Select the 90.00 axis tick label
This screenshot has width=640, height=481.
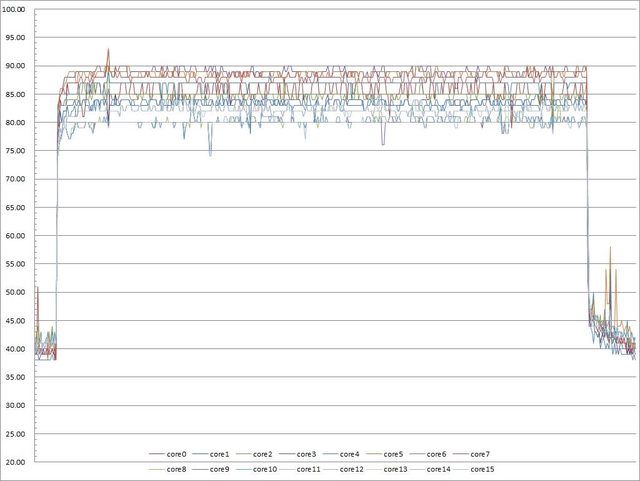point(19,66)
